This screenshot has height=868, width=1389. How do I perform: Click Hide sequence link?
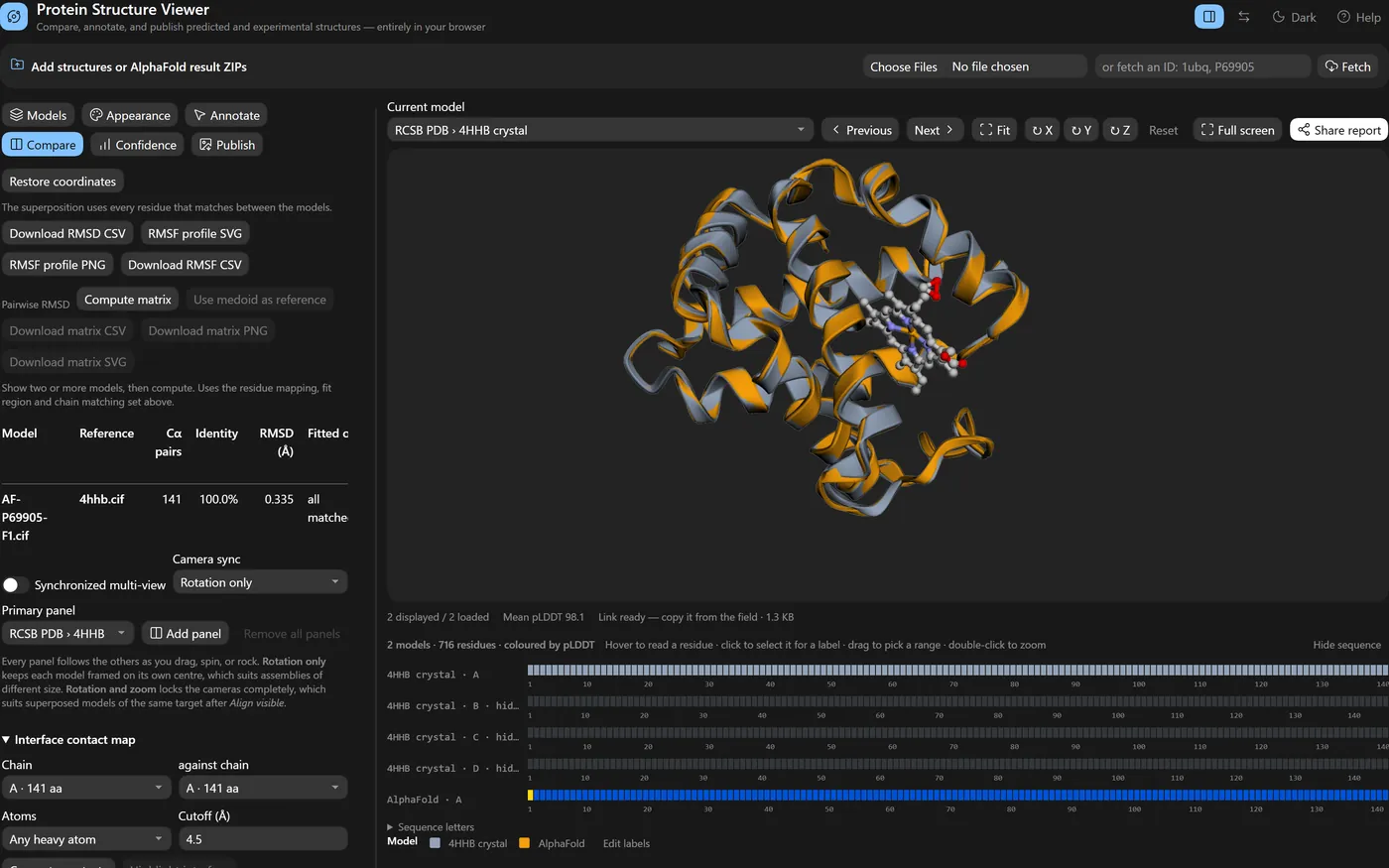pyautogui.click(x=1346, y=645)
